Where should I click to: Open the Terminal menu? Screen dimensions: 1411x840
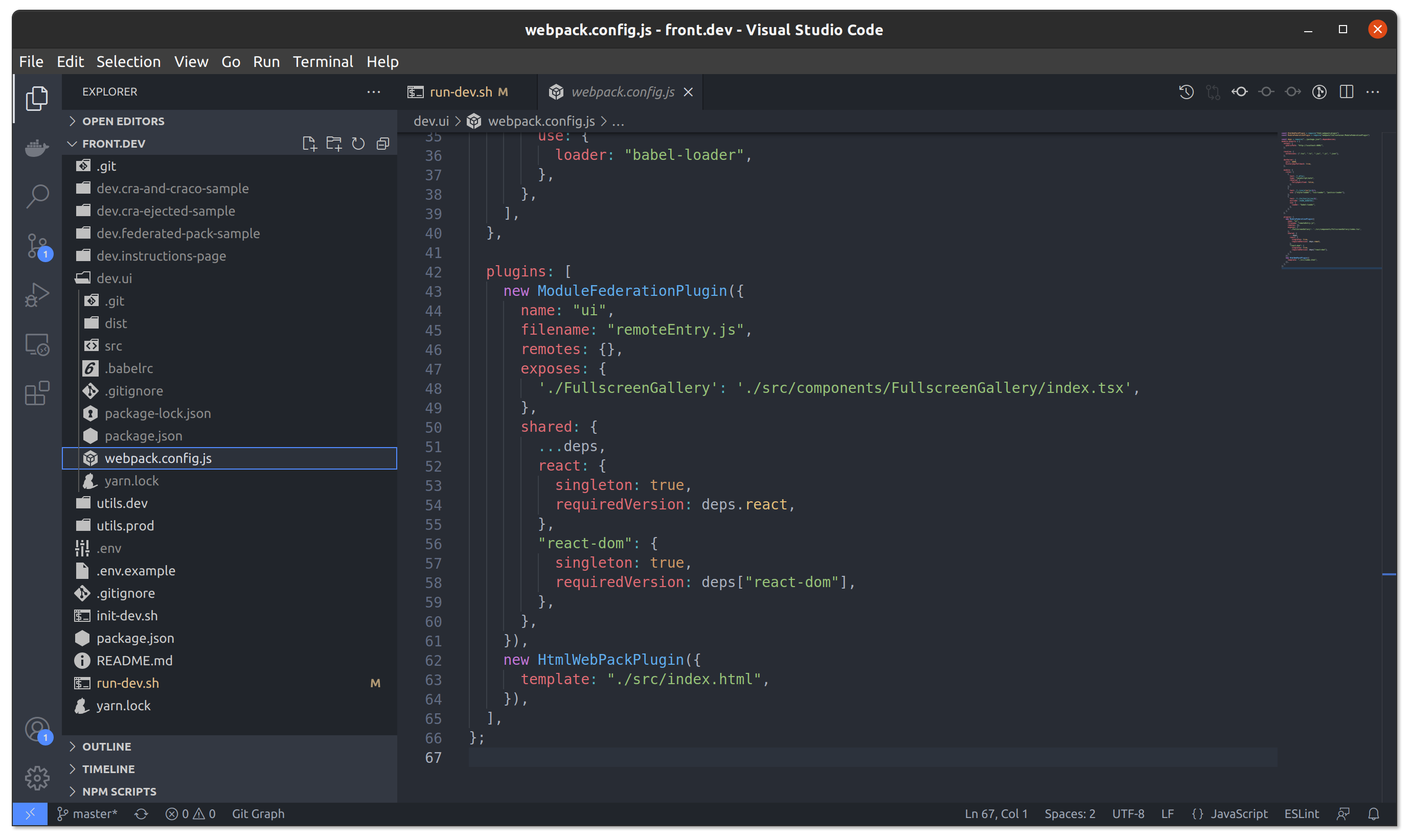pyautogui.click(x=323, y=62)
